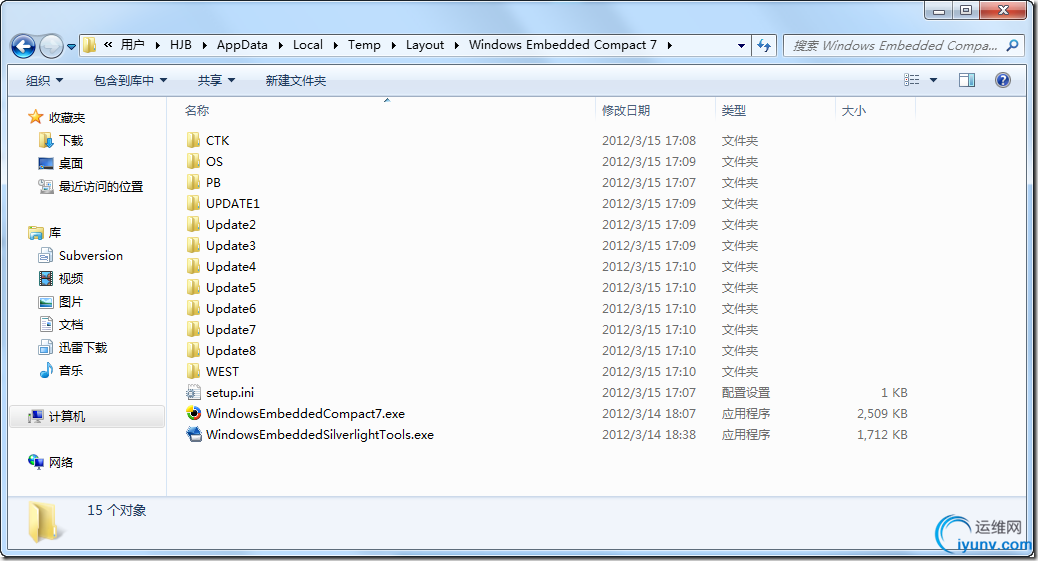The height and width of the screenshot is (561, 1038).
Task: Refresh the folder view
Action: [764, 45]
